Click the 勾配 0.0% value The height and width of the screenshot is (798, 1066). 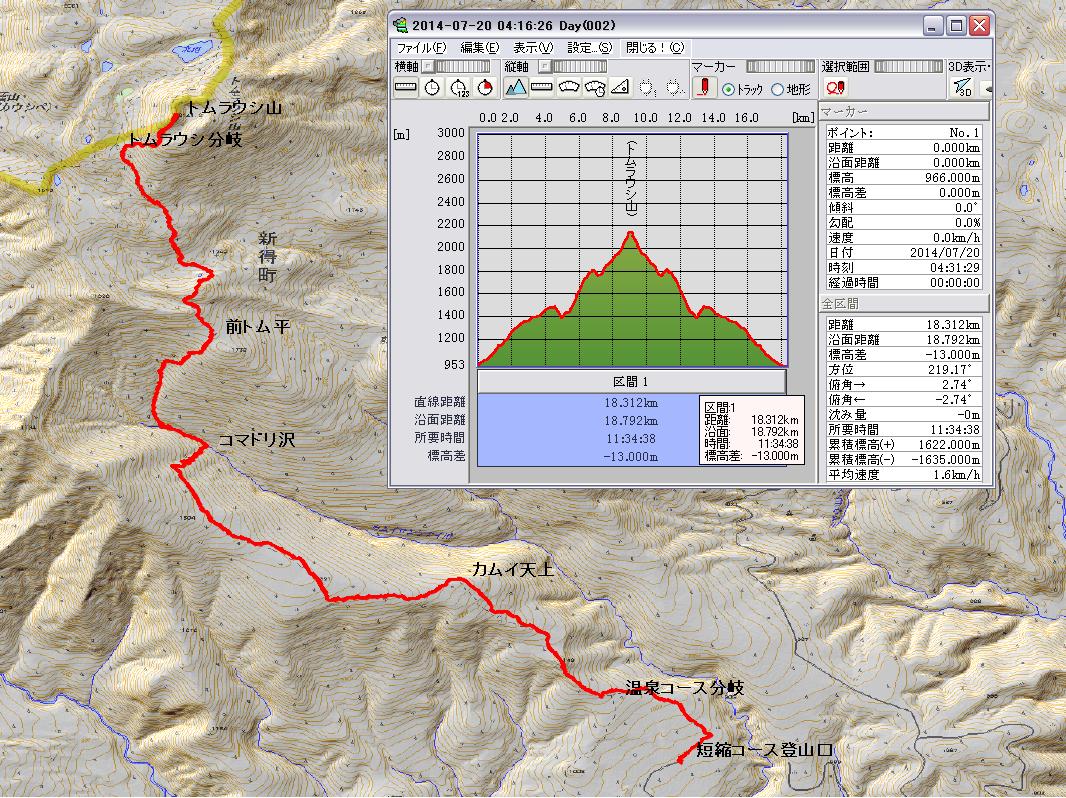(967, 222)
